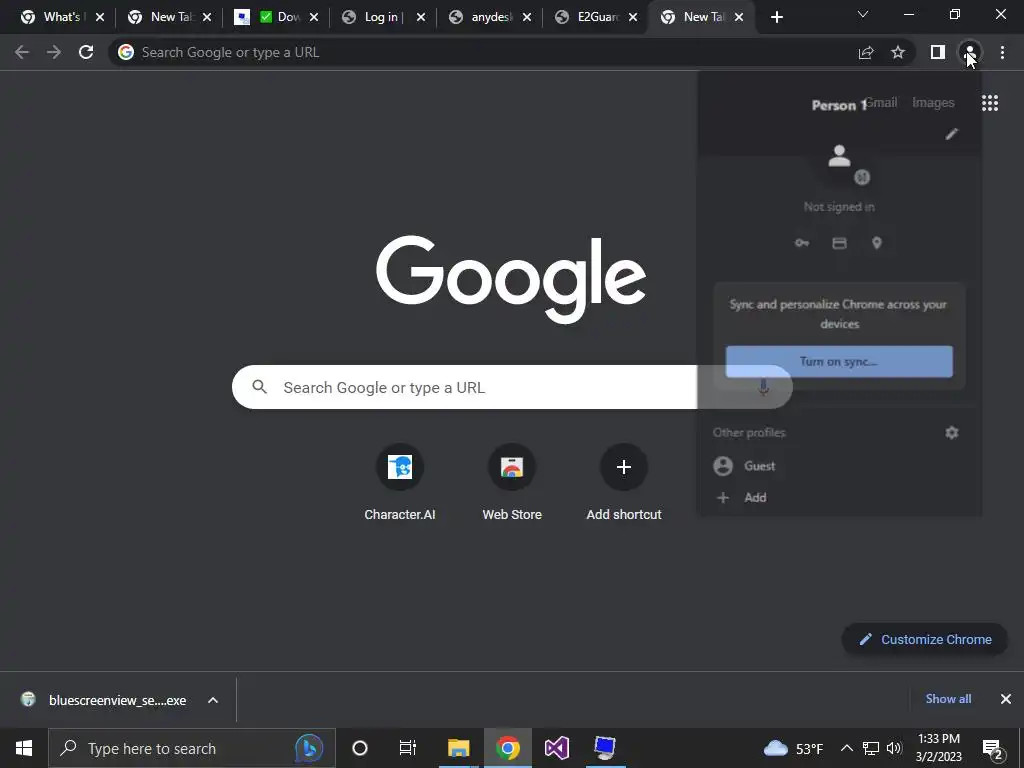Click the Bing chat icon in search box
Viewport: 1024px width, 768px height.
(309, 748)
